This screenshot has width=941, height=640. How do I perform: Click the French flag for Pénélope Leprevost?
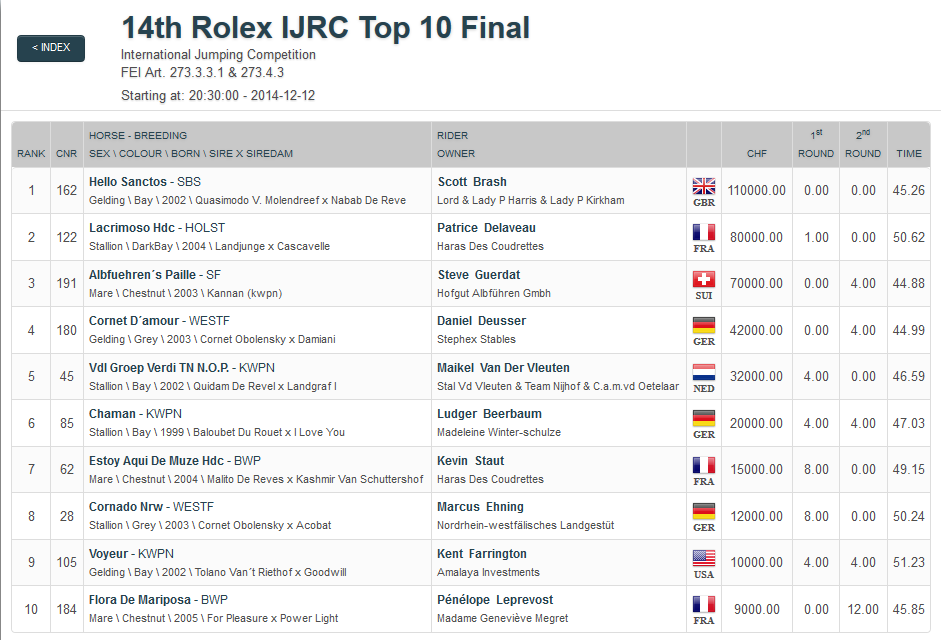pos(703,605)
